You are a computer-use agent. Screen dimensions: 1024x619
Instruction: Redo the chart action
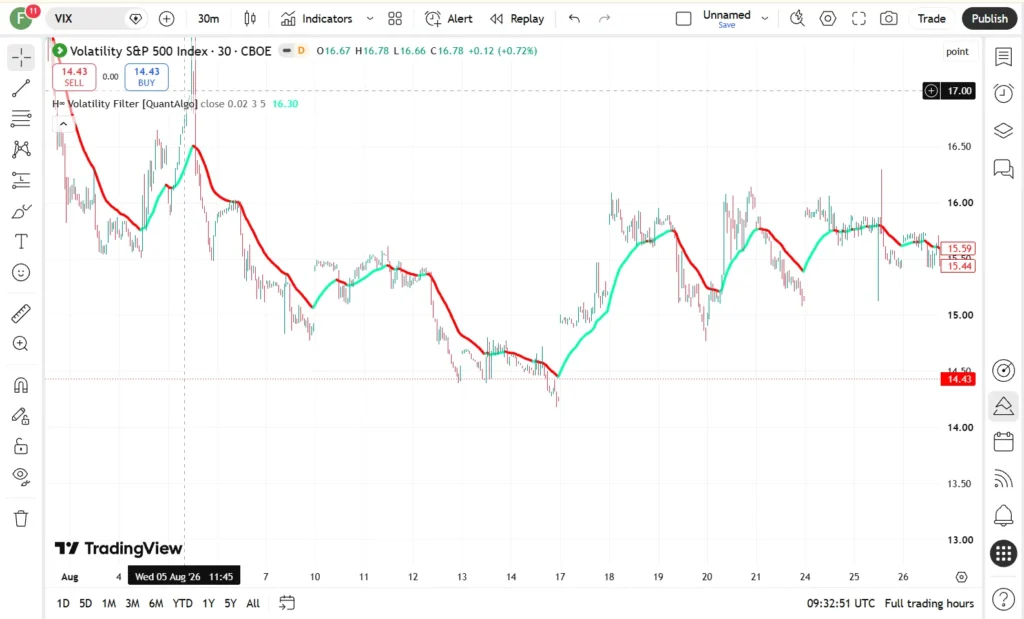[605, 19]
